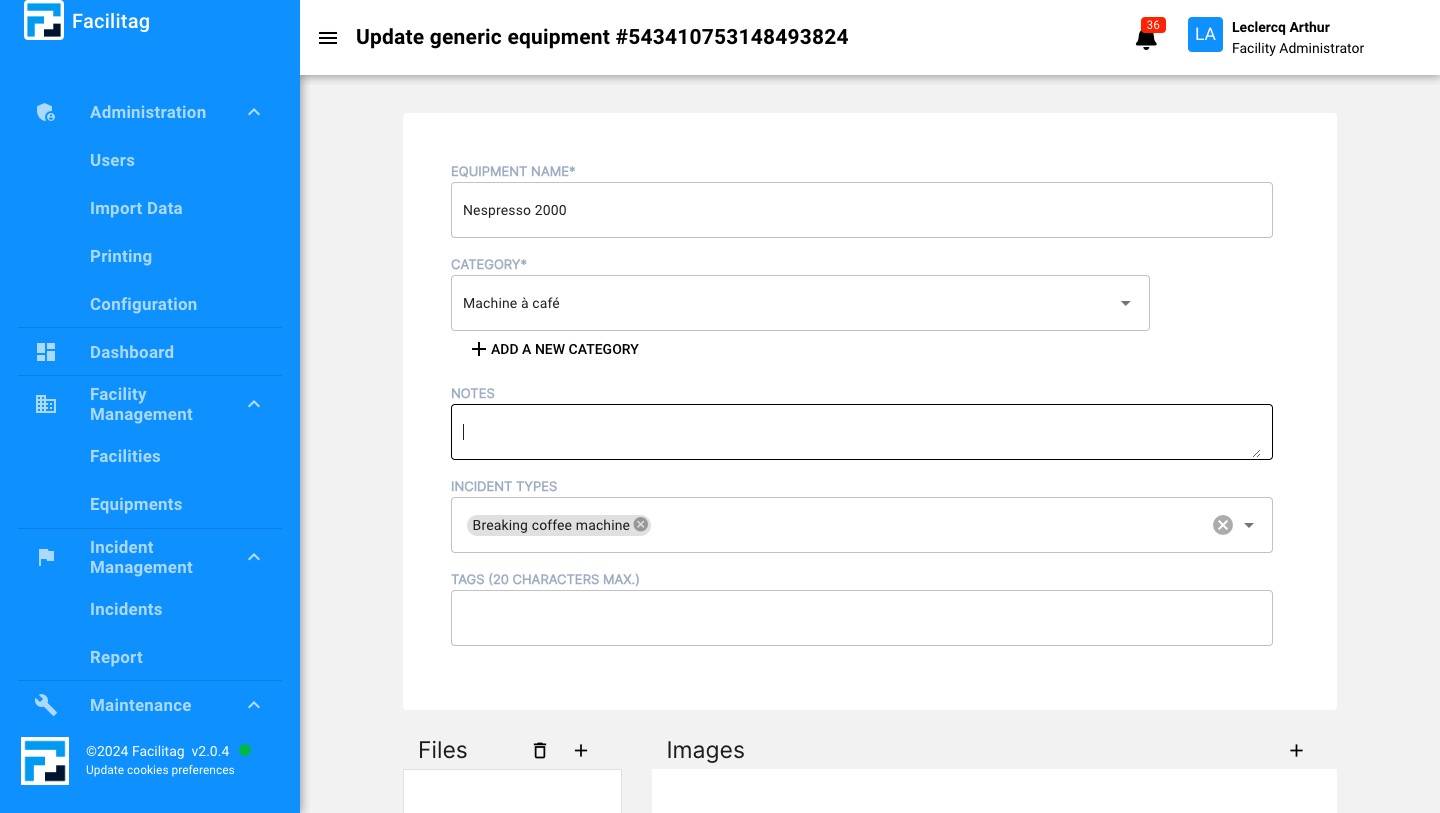Click the Facilitag logo in the sidebar header
Screen dimensions: 1440x813
coord(44,21)
